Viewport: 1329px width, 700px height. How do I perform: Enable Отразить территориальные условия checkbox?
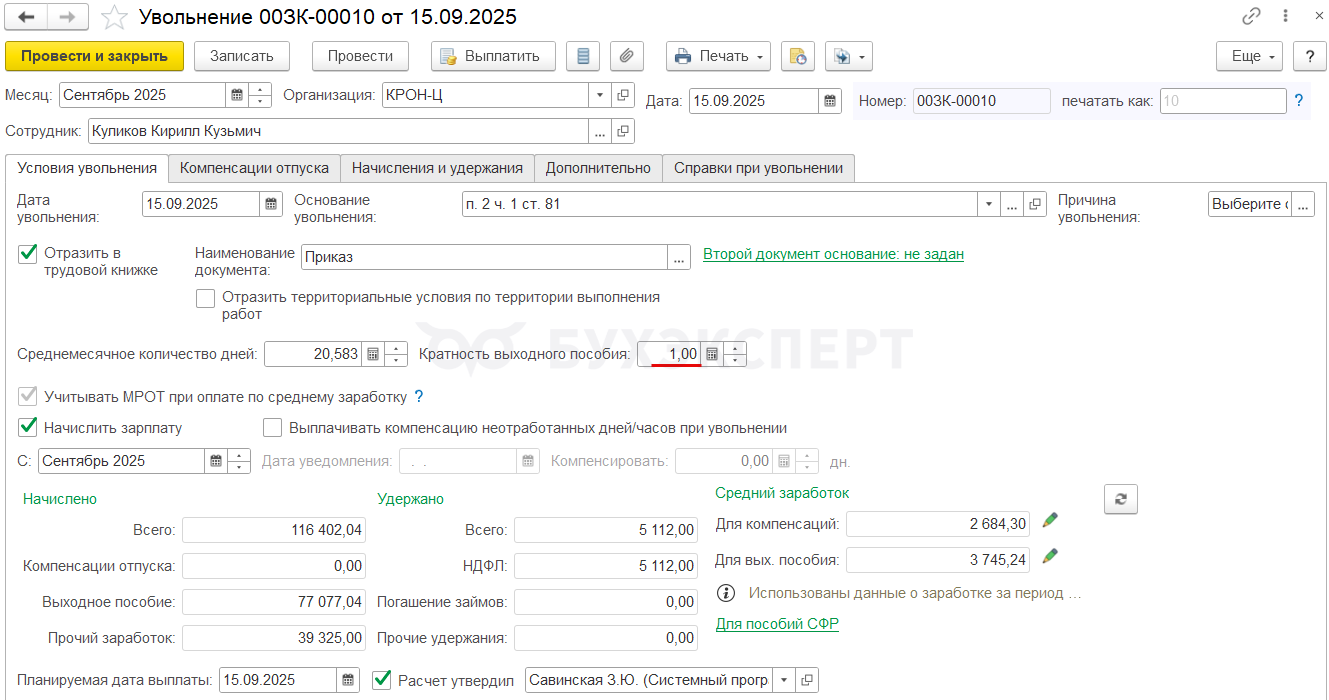click(206, 298)
